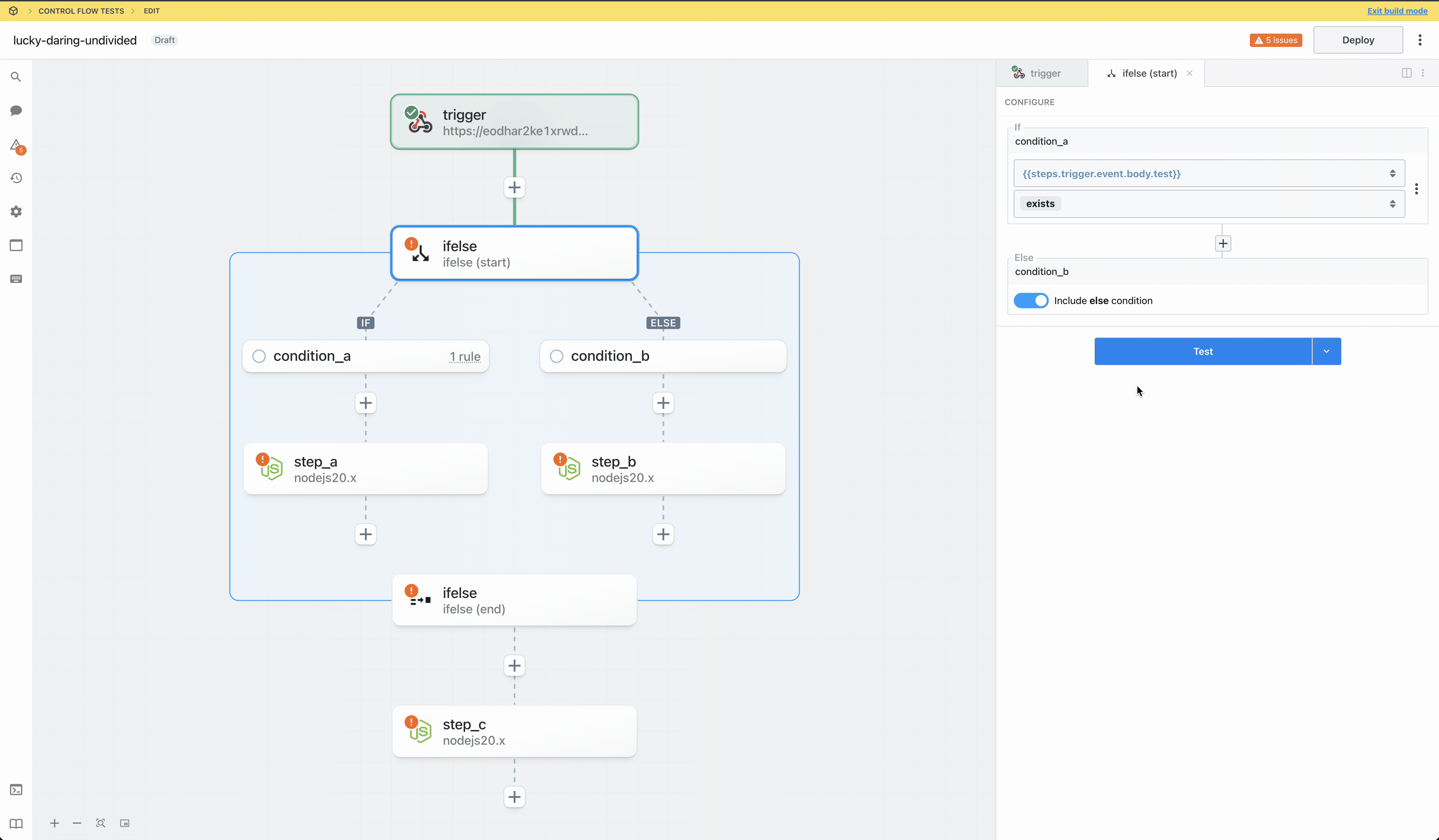Zoom in the canvas with plus icon

pyautogui.click(x=54, y=823)
